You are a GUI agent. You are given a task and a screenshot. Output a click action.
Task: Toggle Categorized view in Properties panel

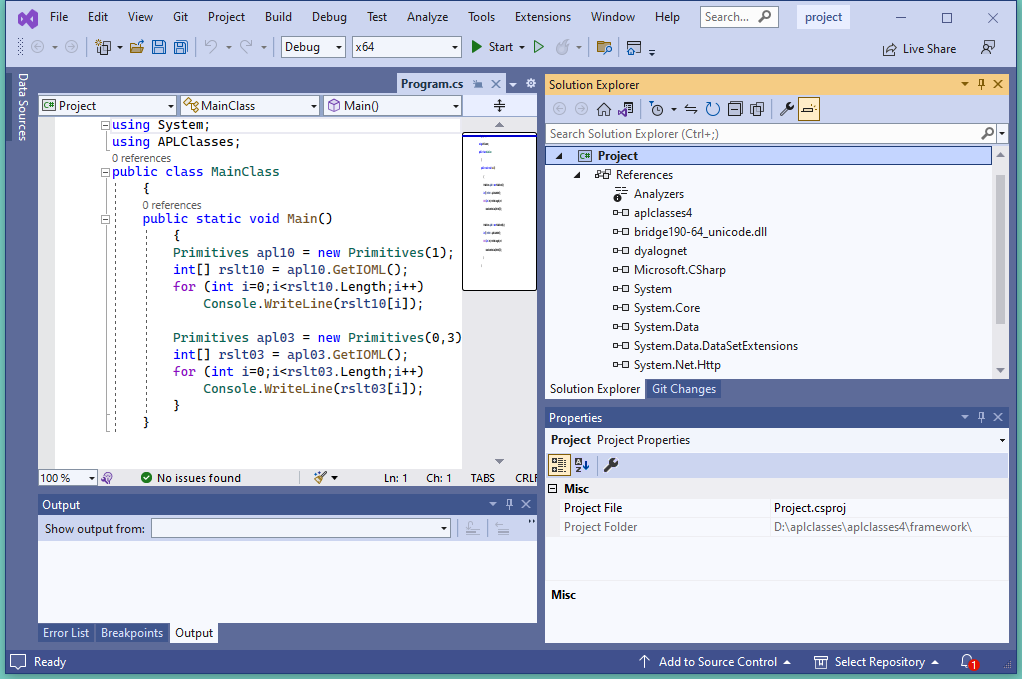pyautogui.click(x=560, y=465)
